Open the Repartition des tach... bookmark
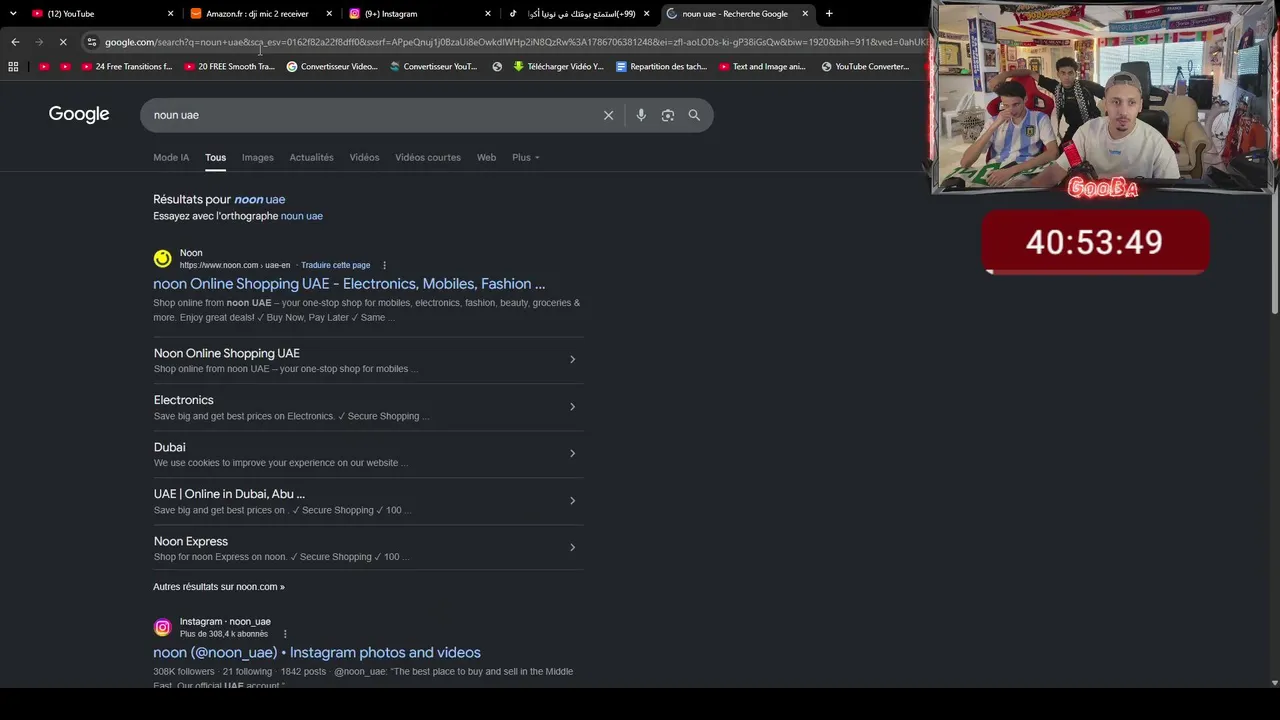Viewport: 1280px width, 720px height. (661, 67)
